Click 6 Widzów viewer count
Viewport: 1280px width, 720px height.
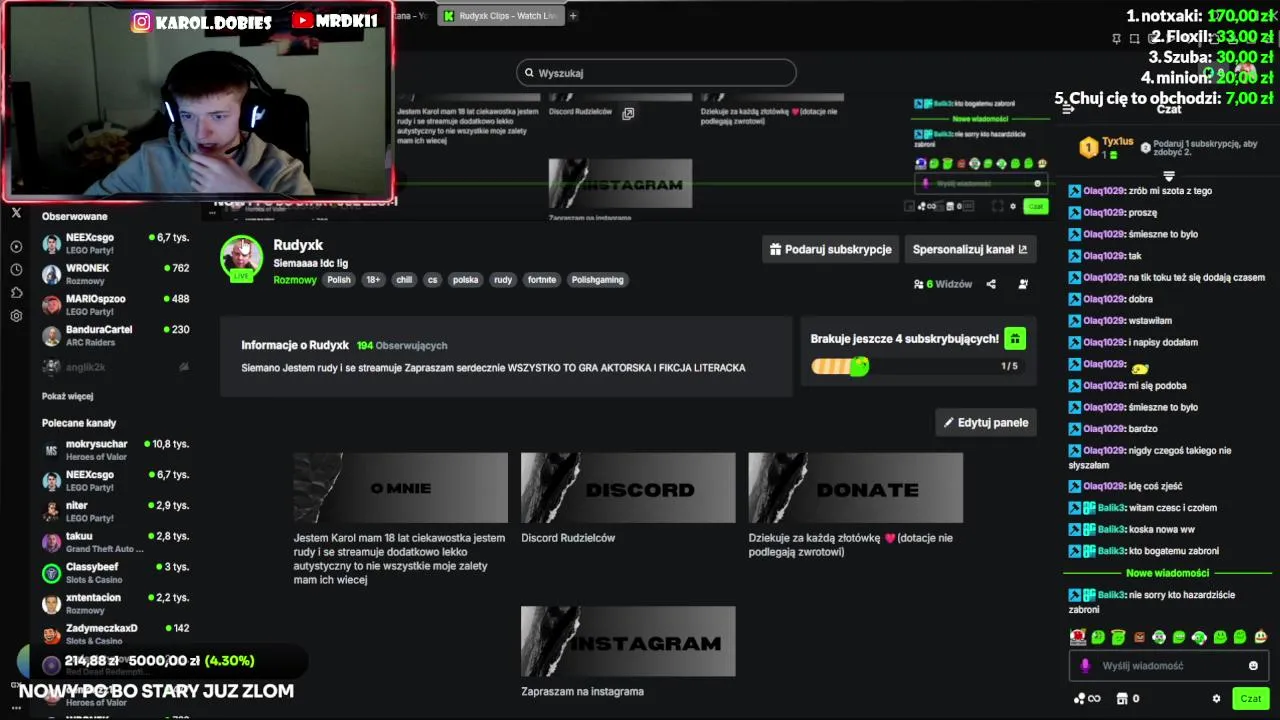click(943, 284)
